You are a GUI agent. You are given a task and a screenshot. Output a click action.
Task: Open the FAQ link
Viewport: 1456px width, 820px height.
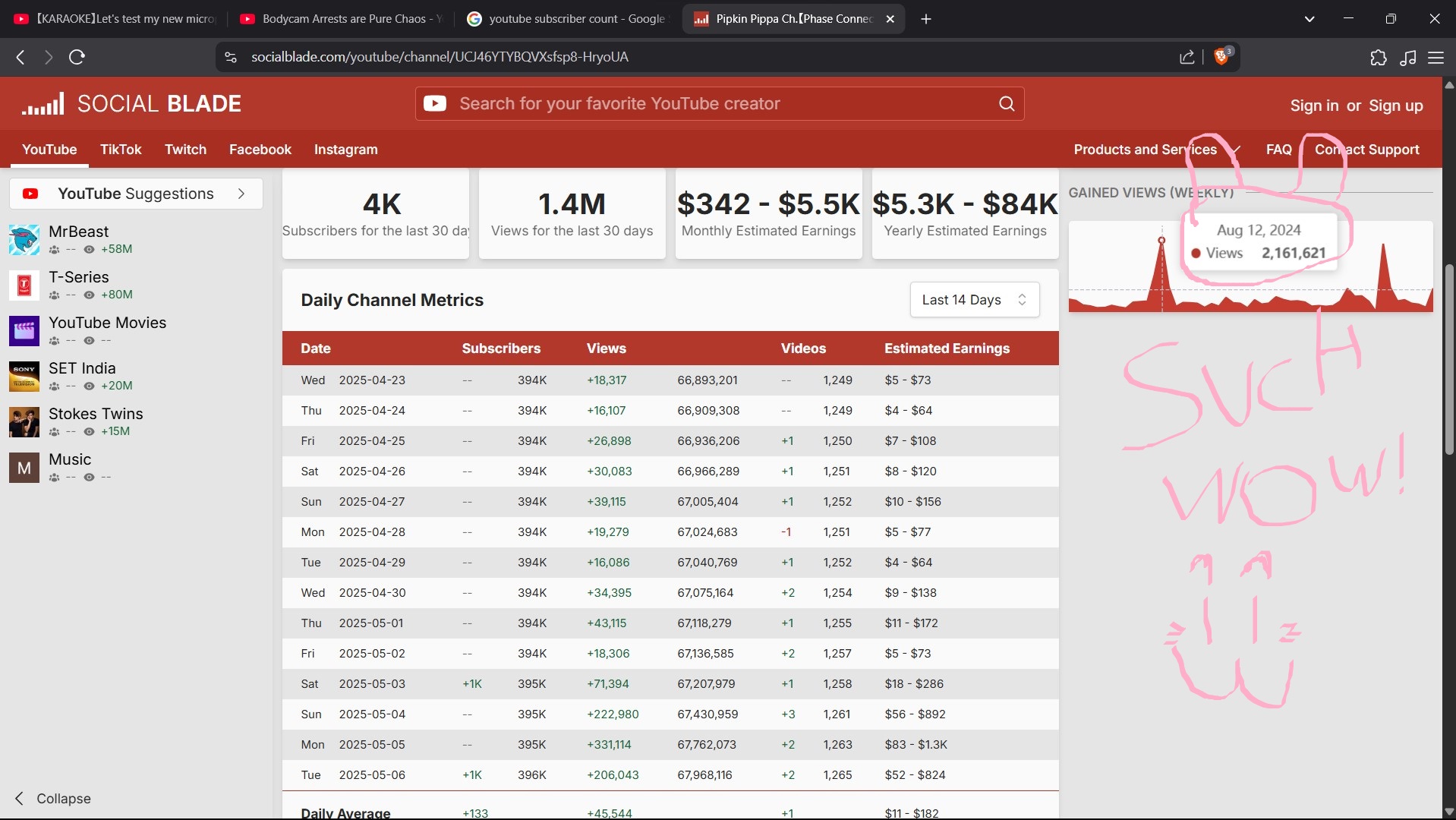[1278, 150]
